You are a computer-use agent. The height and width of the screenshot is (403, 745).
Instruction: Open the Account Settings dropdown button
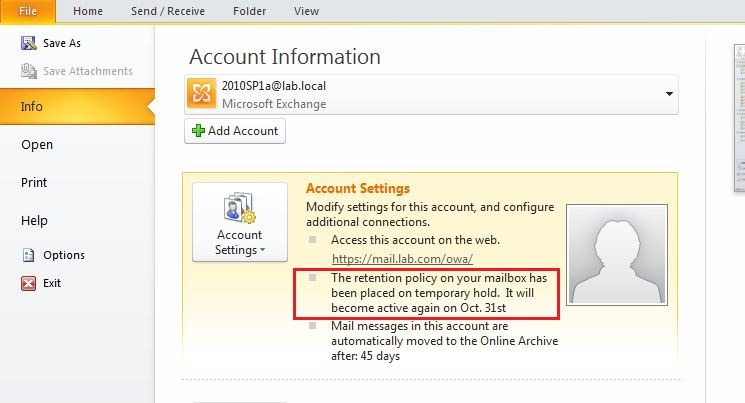(x=240, y=222)
